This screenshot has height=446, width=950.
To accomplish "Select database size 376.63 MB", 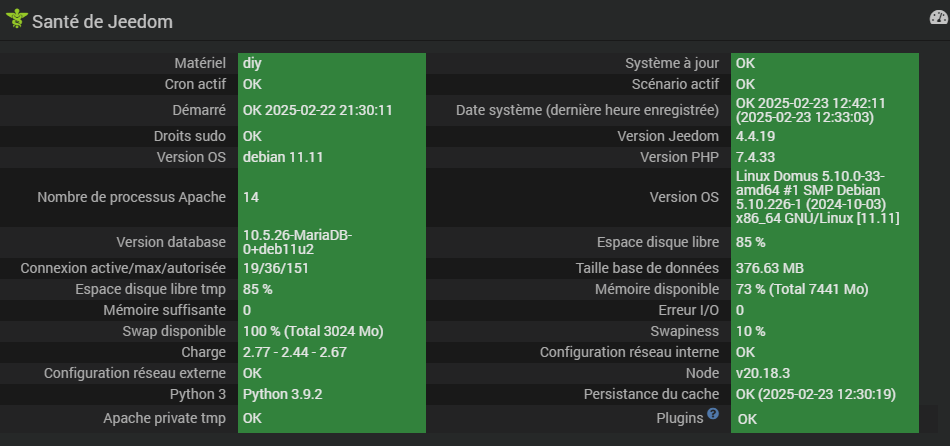I will pyautogui.click(x=770, y=268).
